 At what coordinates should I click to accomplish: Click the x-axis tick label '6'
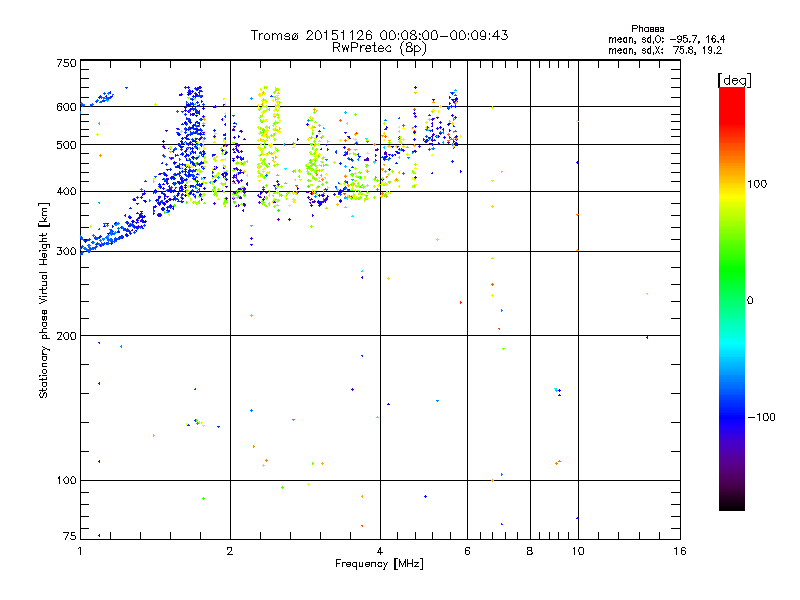coord(467,551)
